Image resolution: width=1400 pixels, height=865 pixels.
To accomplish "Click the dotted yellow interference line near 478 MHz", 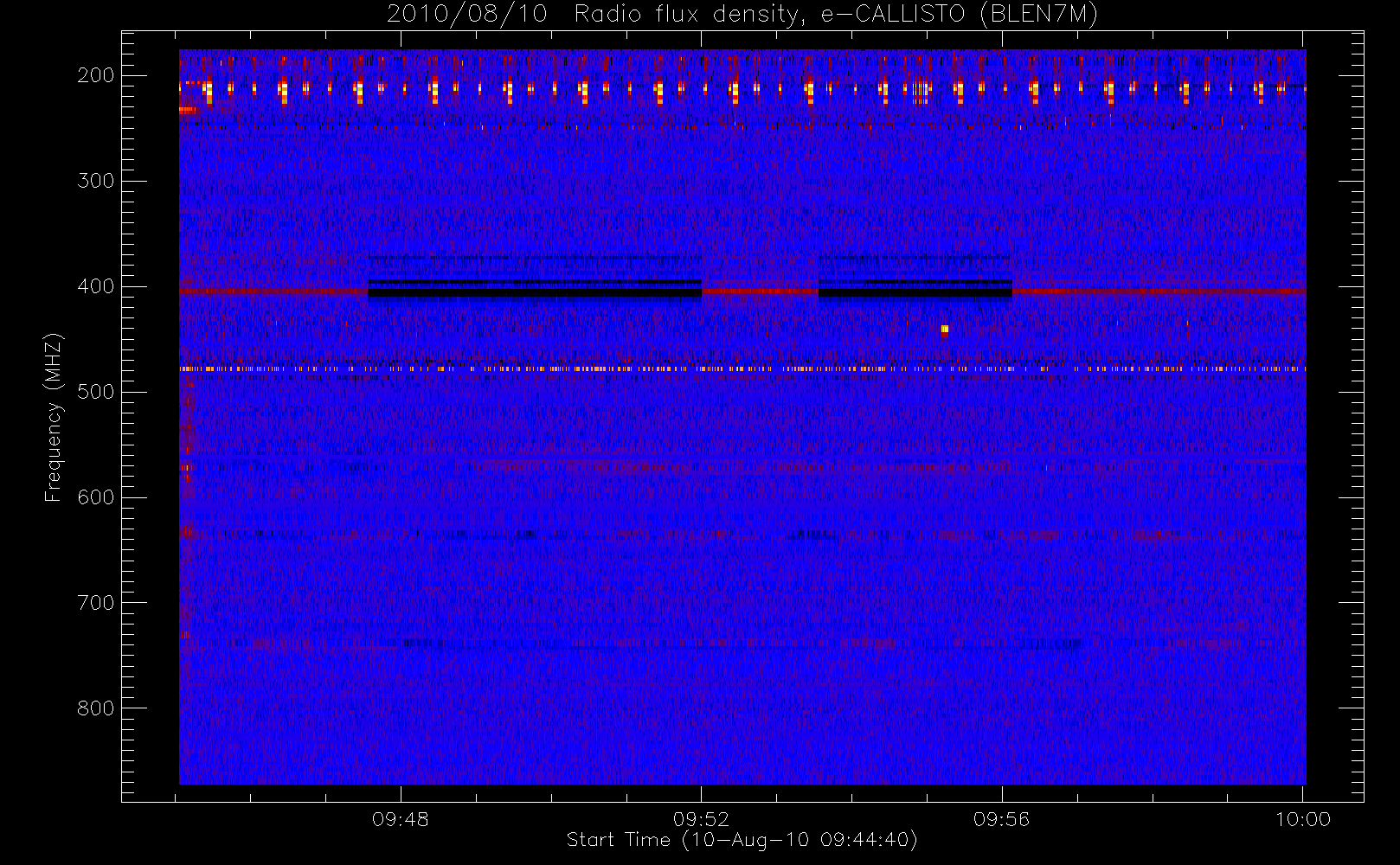I will (742, 369).
